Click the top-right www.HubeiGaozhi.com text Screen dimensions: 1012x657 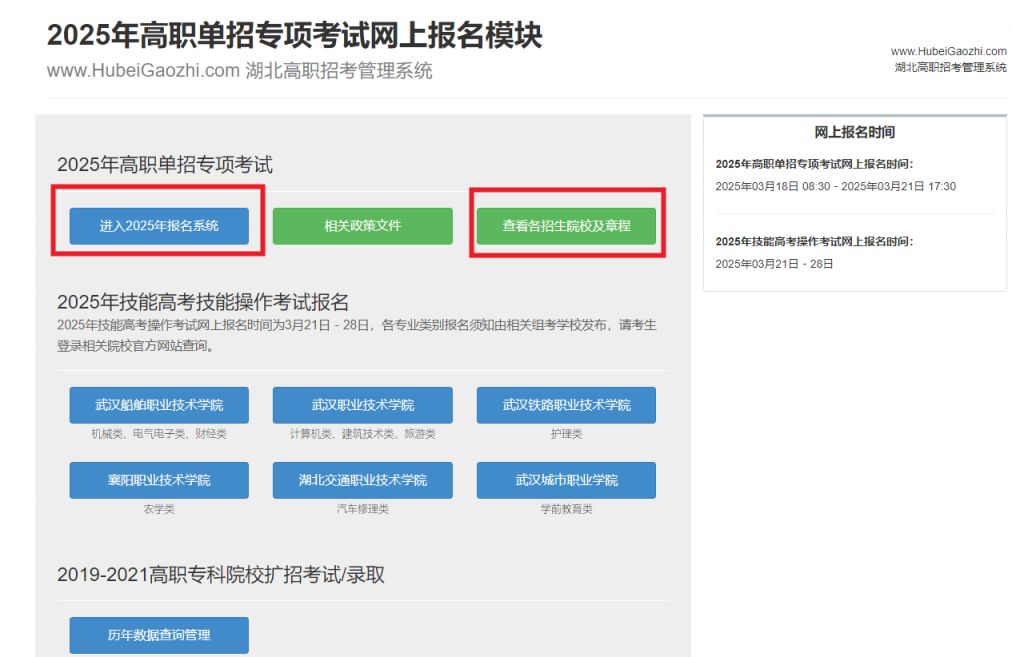click(948, 51)
